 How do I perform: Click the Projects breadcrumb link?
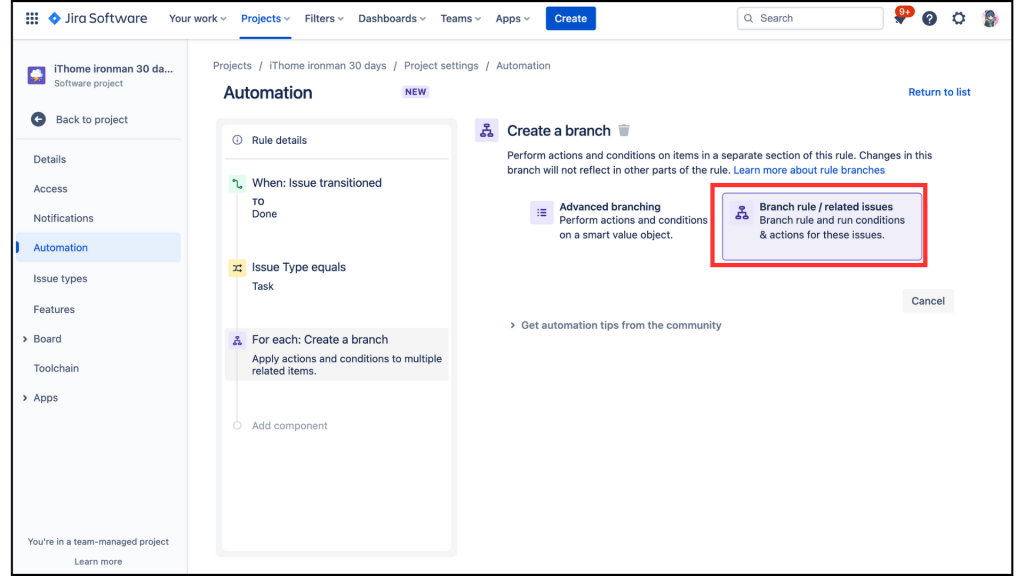232,65
